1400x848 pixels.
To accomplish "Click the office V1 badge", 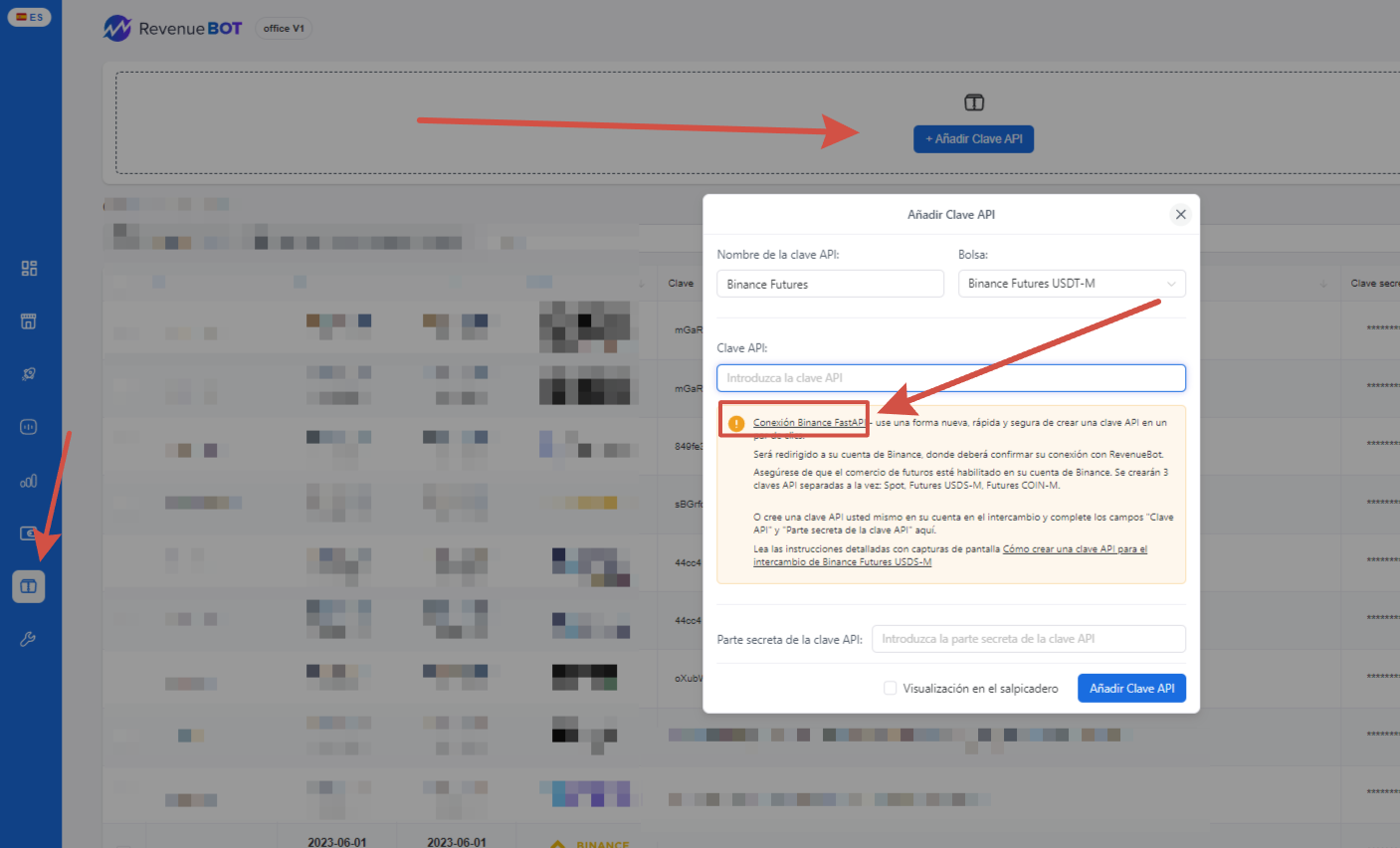I will click(284, 29).
